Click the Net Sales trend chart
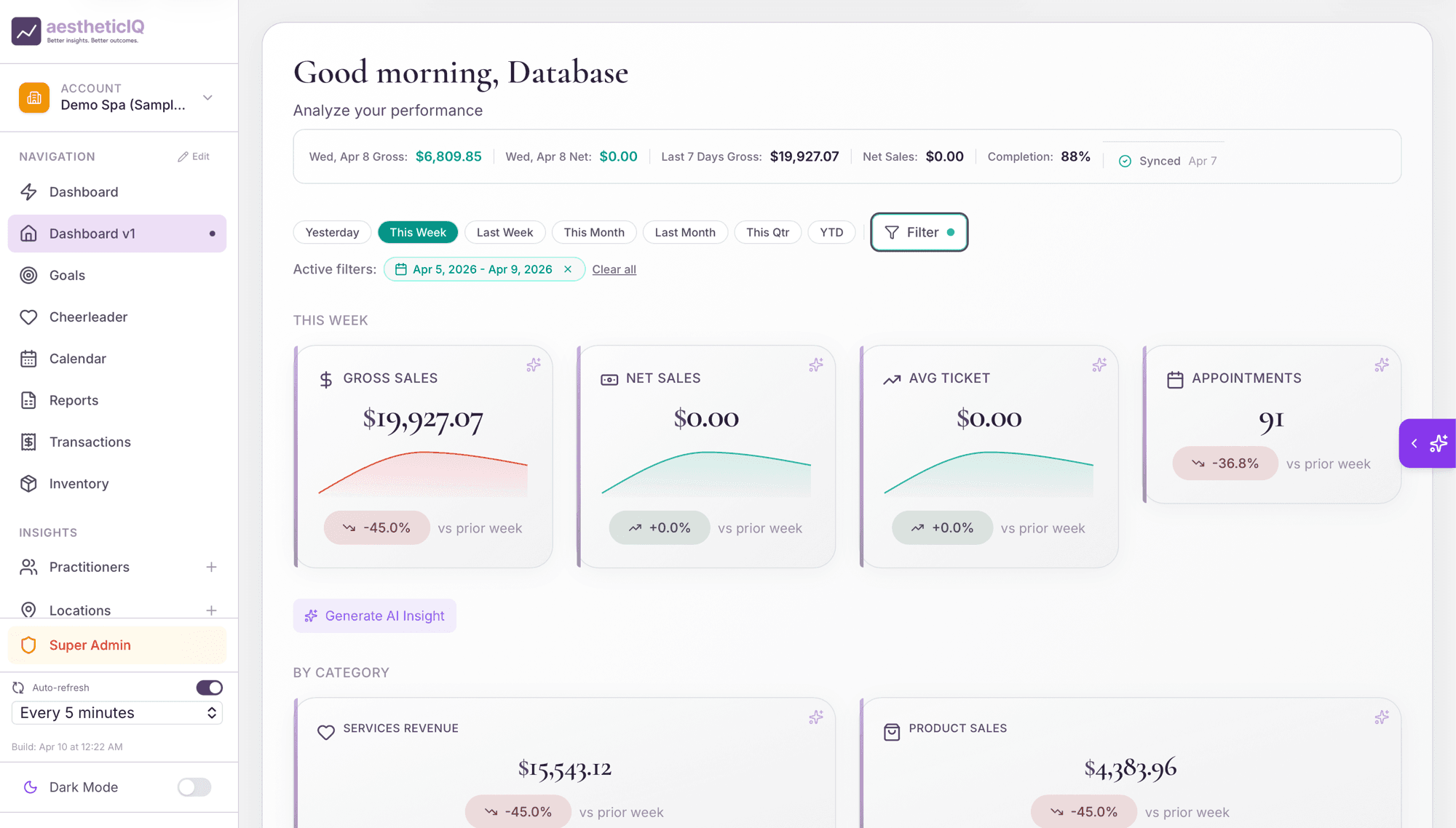 (x=706, y=474)
